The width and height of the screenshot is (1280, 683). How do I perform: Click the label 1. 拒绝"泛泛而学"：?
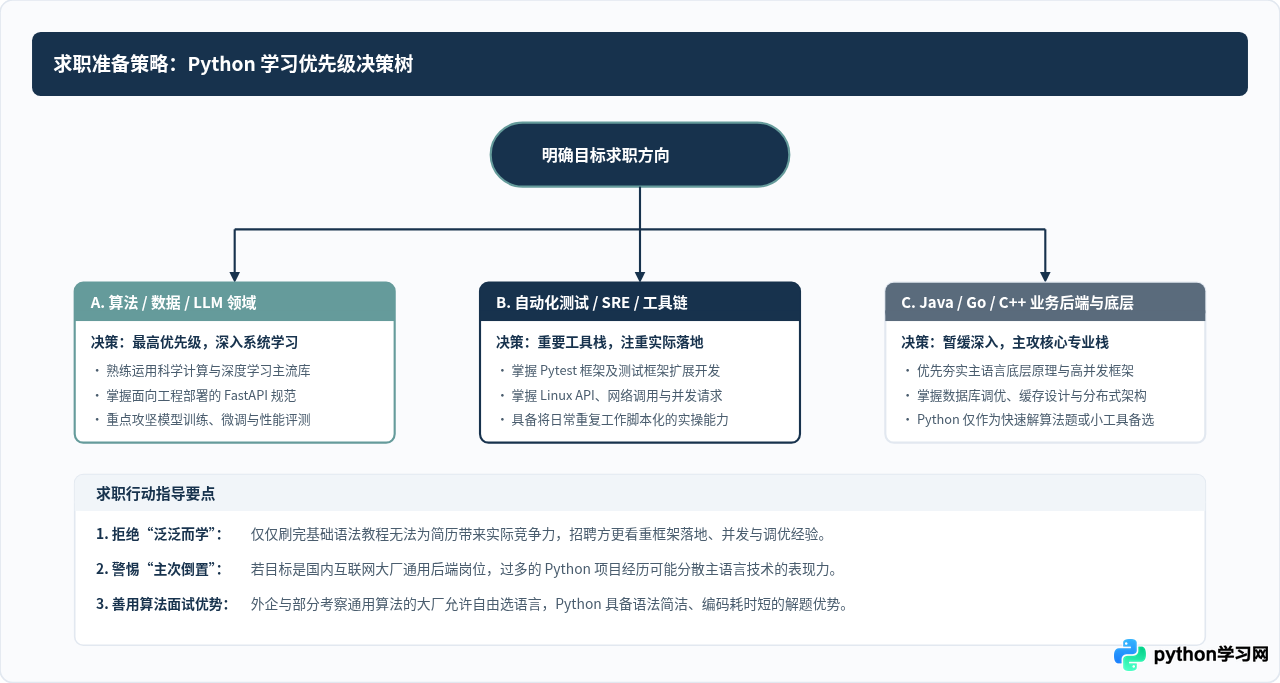[161, 534]
